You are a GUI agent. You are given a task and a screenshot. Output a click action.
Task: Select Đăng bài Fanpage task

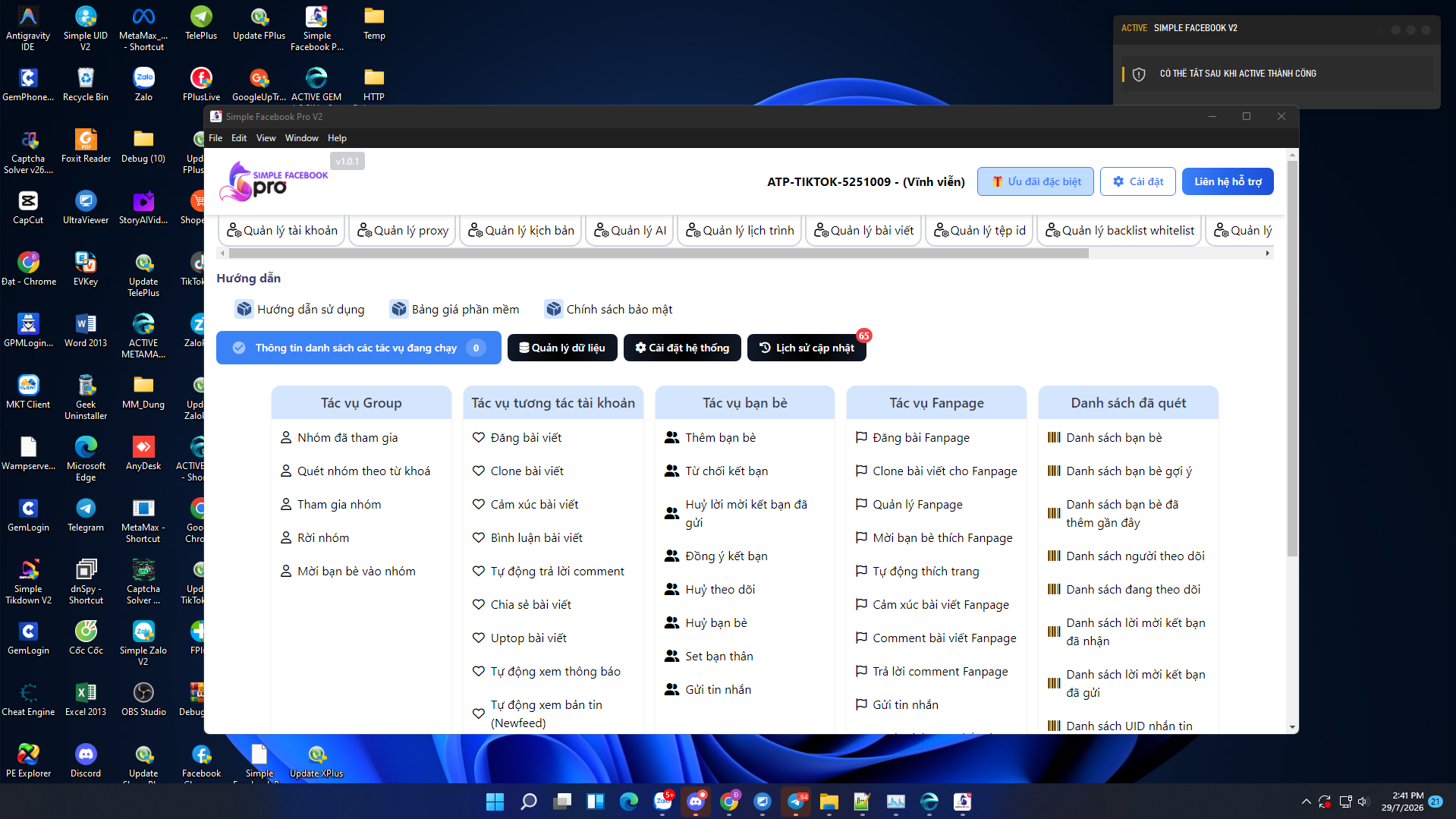click(x=912, y=438)
